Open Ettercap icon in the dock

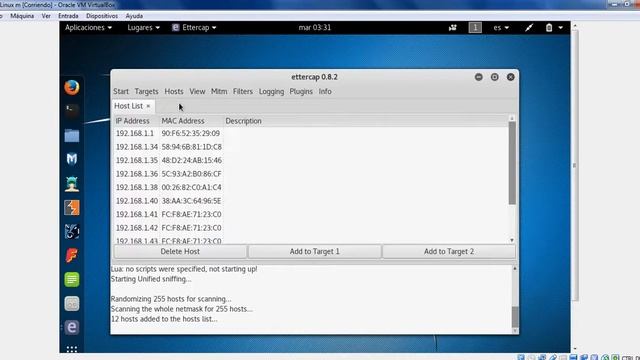tap(72, 327)
